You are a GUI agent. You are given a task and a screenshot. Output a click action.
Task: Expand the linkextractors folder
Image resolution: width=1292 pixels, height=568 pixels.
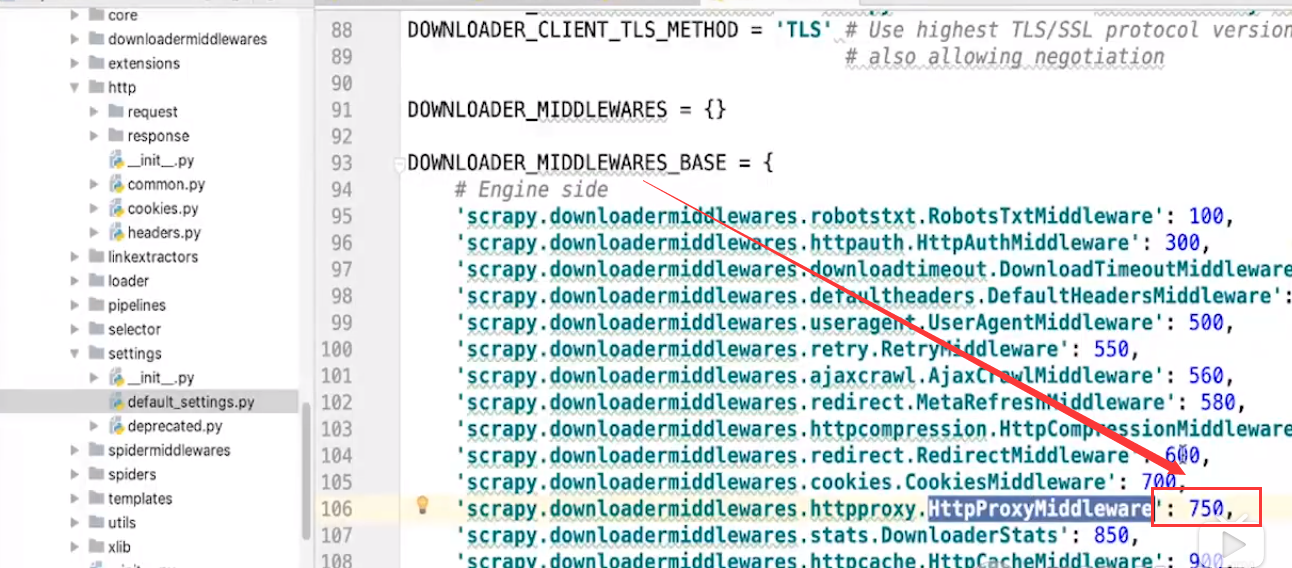pos(75,257)
